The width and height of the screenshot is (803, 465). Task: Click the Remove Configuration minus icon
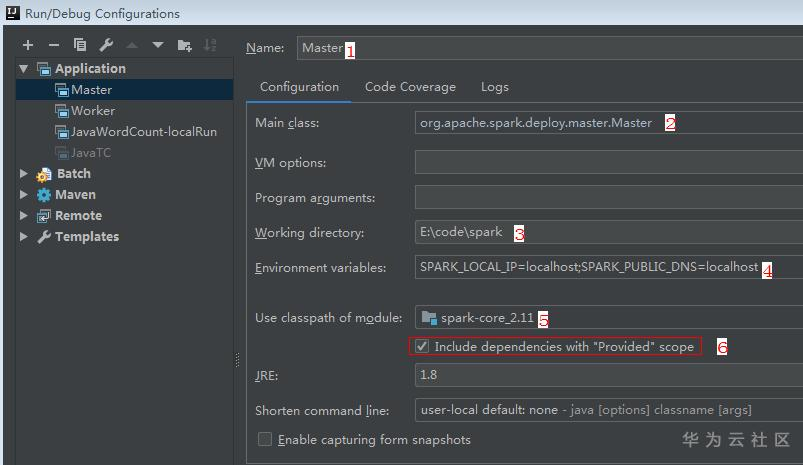click(54, 45)
